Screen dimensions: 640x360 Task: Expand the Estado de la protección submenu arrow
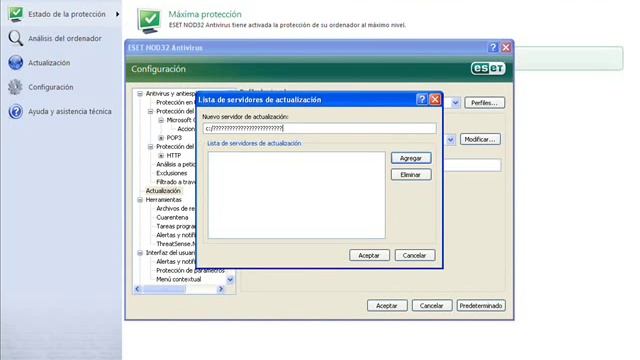point(118,14)
